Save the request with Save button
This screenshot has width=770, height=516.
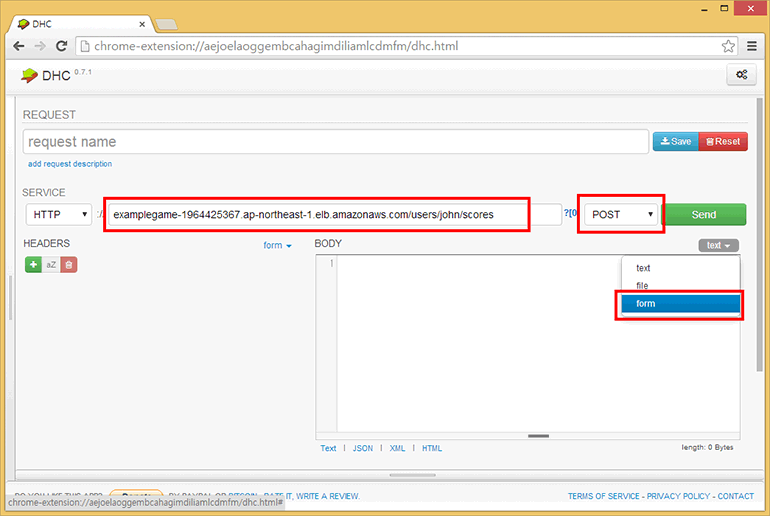[x=676, y=141]
